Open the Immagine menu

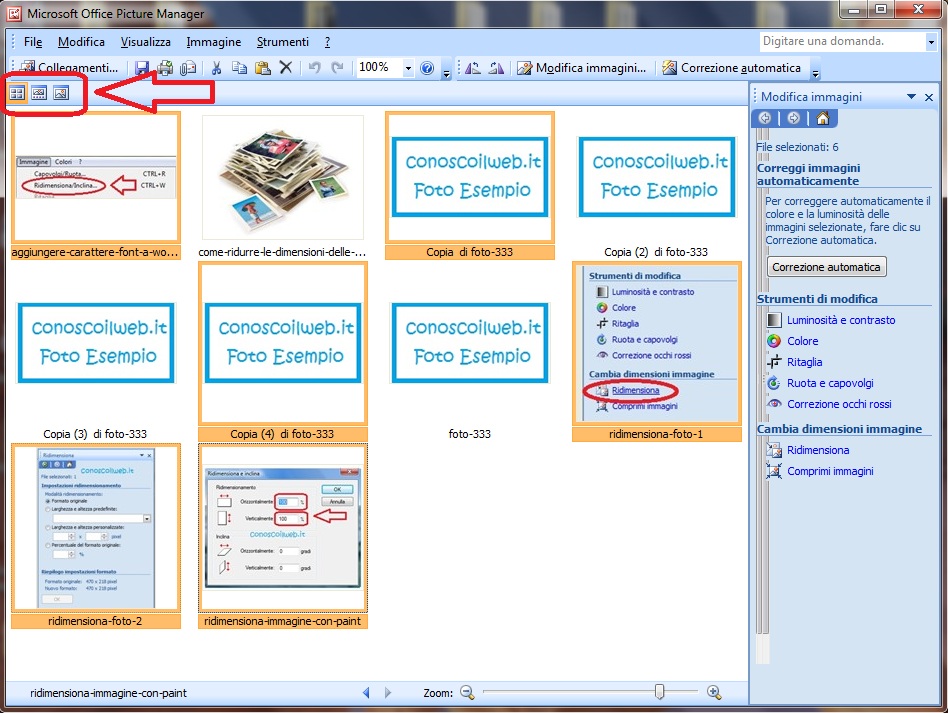[213, 42]
